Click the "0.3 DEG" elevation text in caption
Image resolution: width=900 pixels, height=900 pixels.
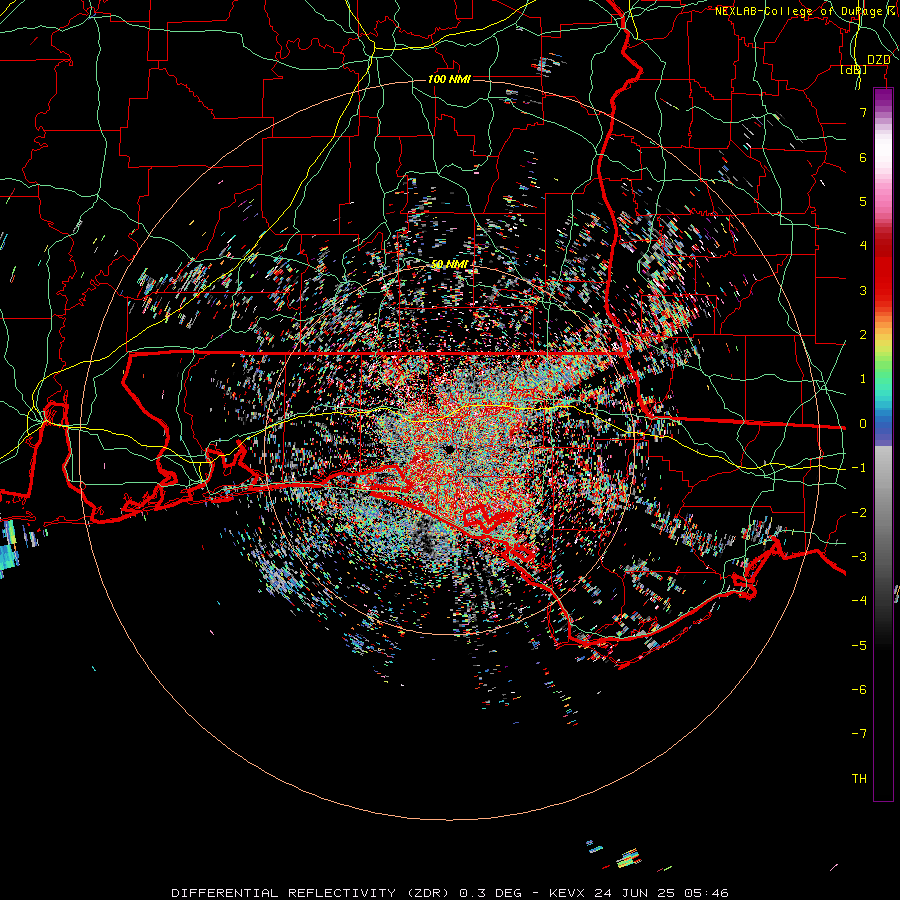(490, 893)
